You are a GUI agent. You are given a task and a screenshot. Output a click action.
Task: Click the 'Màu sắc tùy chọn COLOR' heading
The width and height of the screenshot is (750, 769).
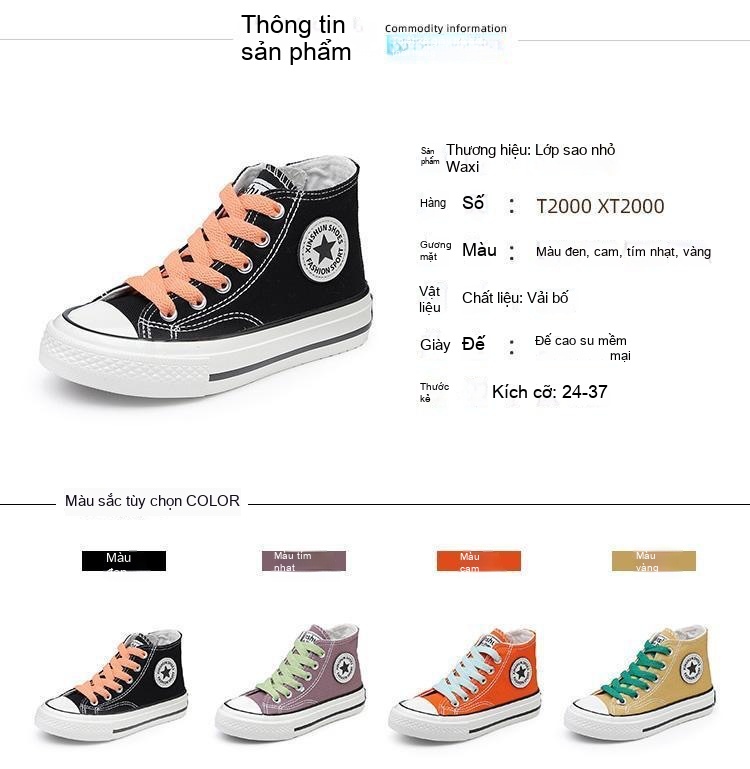point(152,501)
